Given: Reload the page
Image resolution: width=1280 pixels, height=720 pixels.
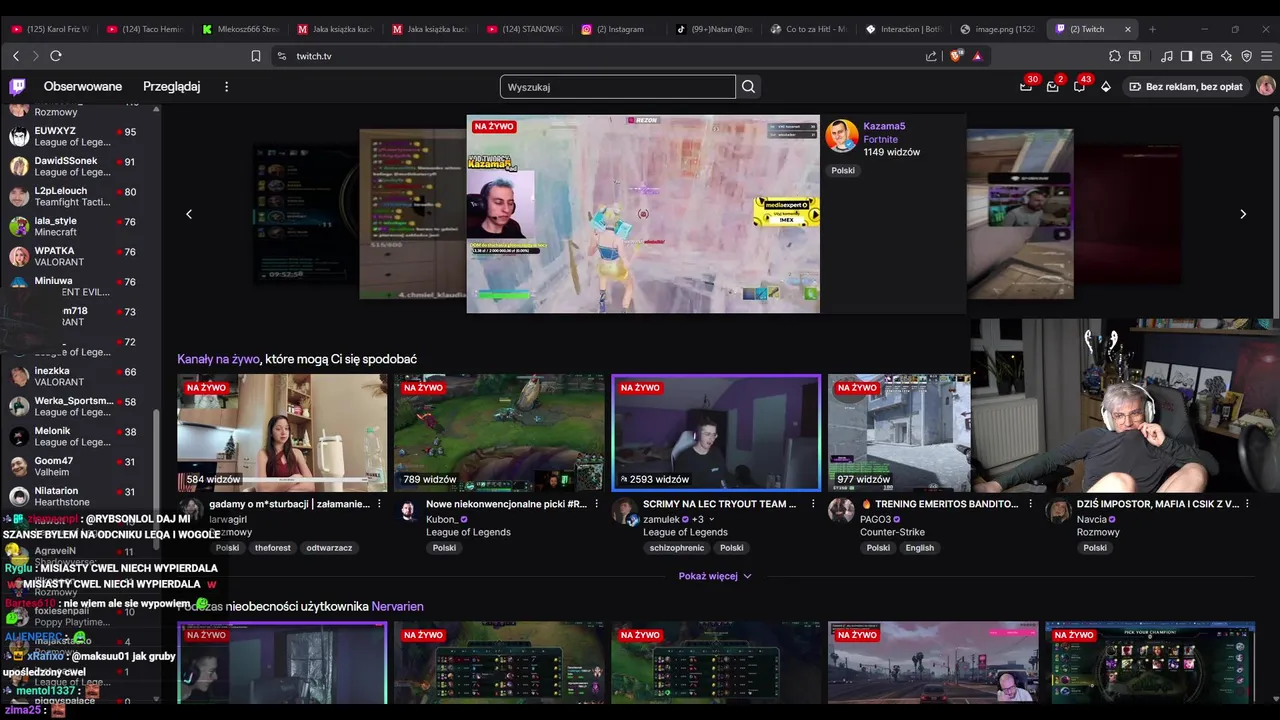Looking at the screenshot, I should tap(56, 56).
